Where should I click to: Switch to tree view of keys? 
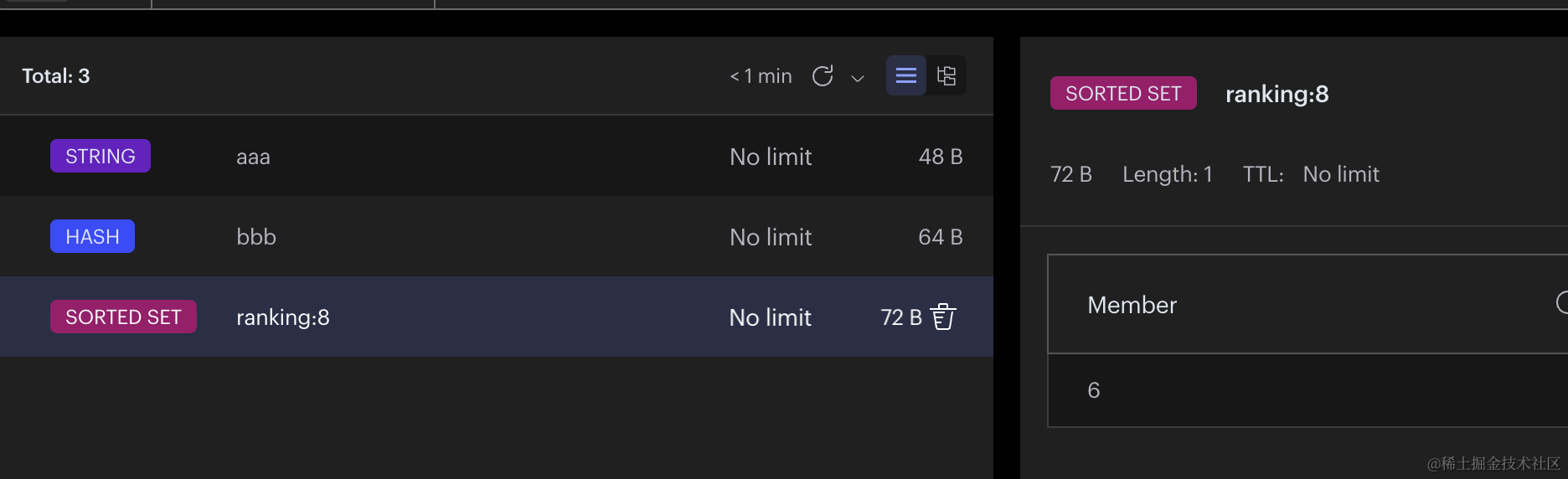(x=946, y=76)
